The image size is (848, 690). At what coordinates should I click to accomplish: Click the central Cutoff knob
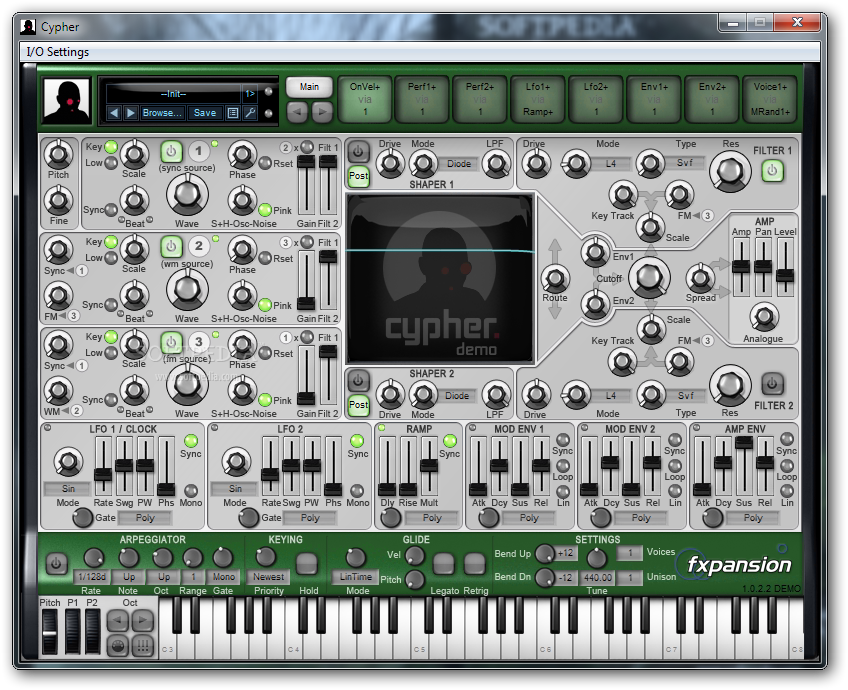pos(649,278)
